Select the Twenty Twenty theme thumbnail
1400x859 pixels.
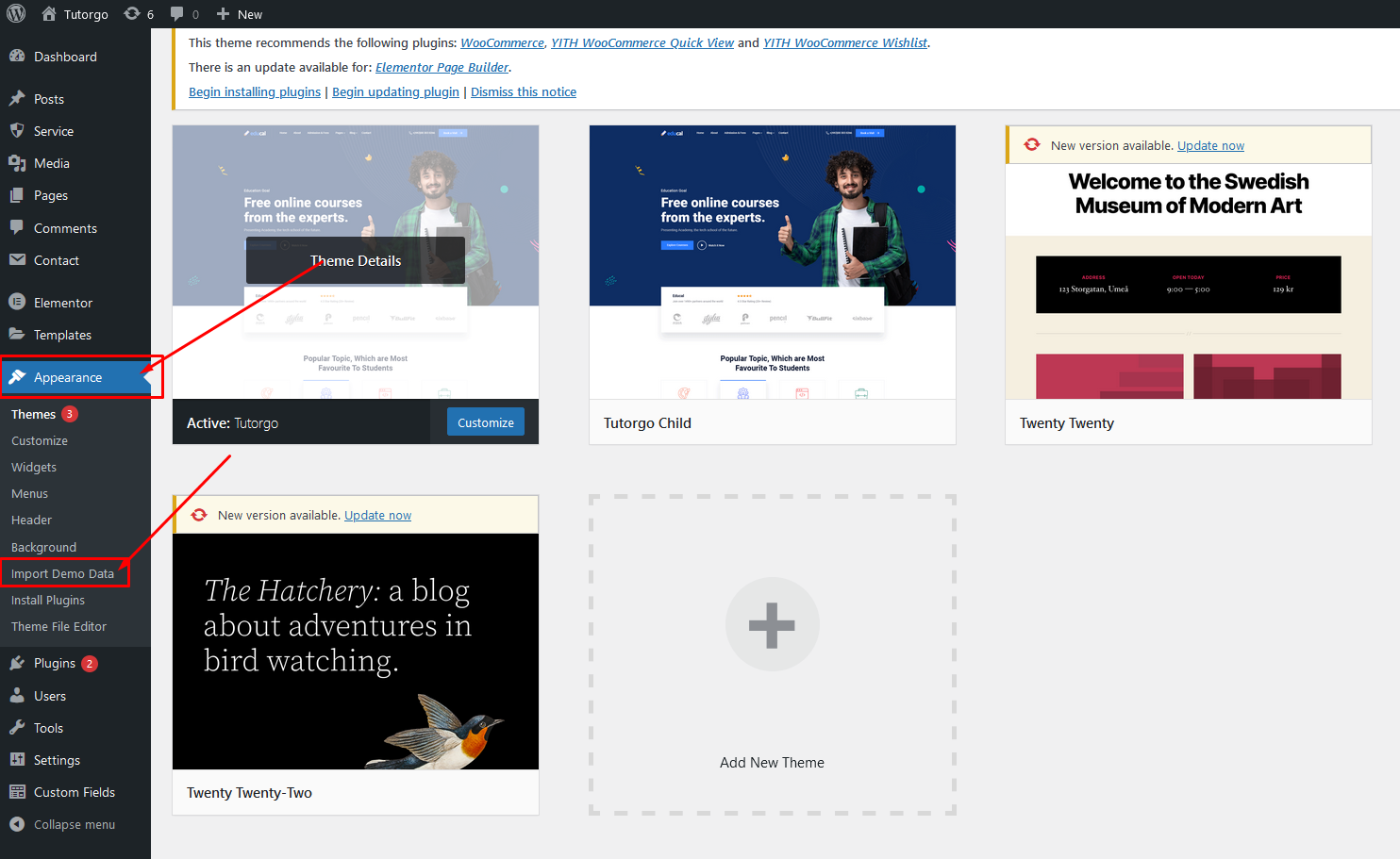[x=1189, y=281]
